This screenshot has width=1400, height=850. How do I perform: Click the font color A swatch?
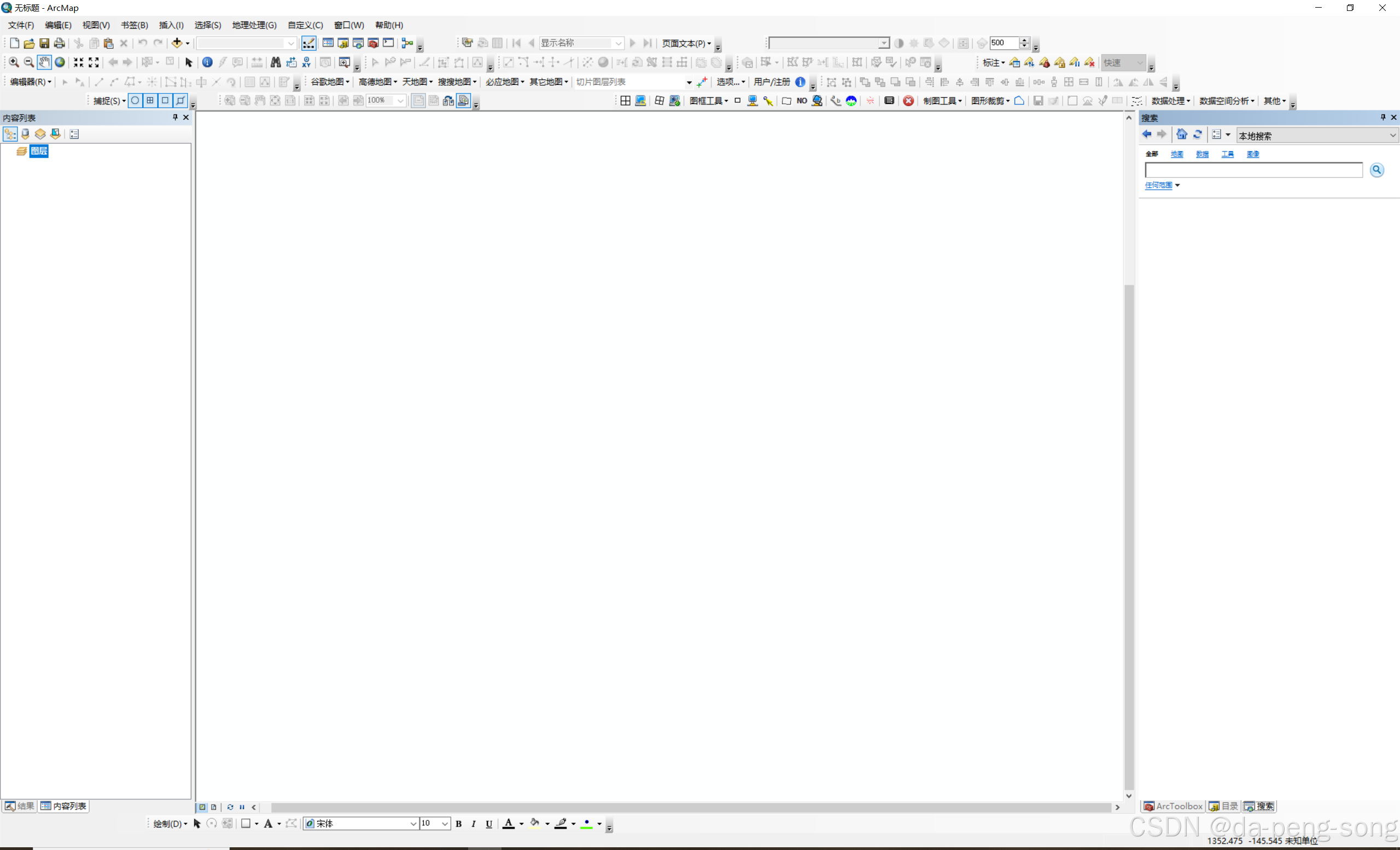click(509, 824)
